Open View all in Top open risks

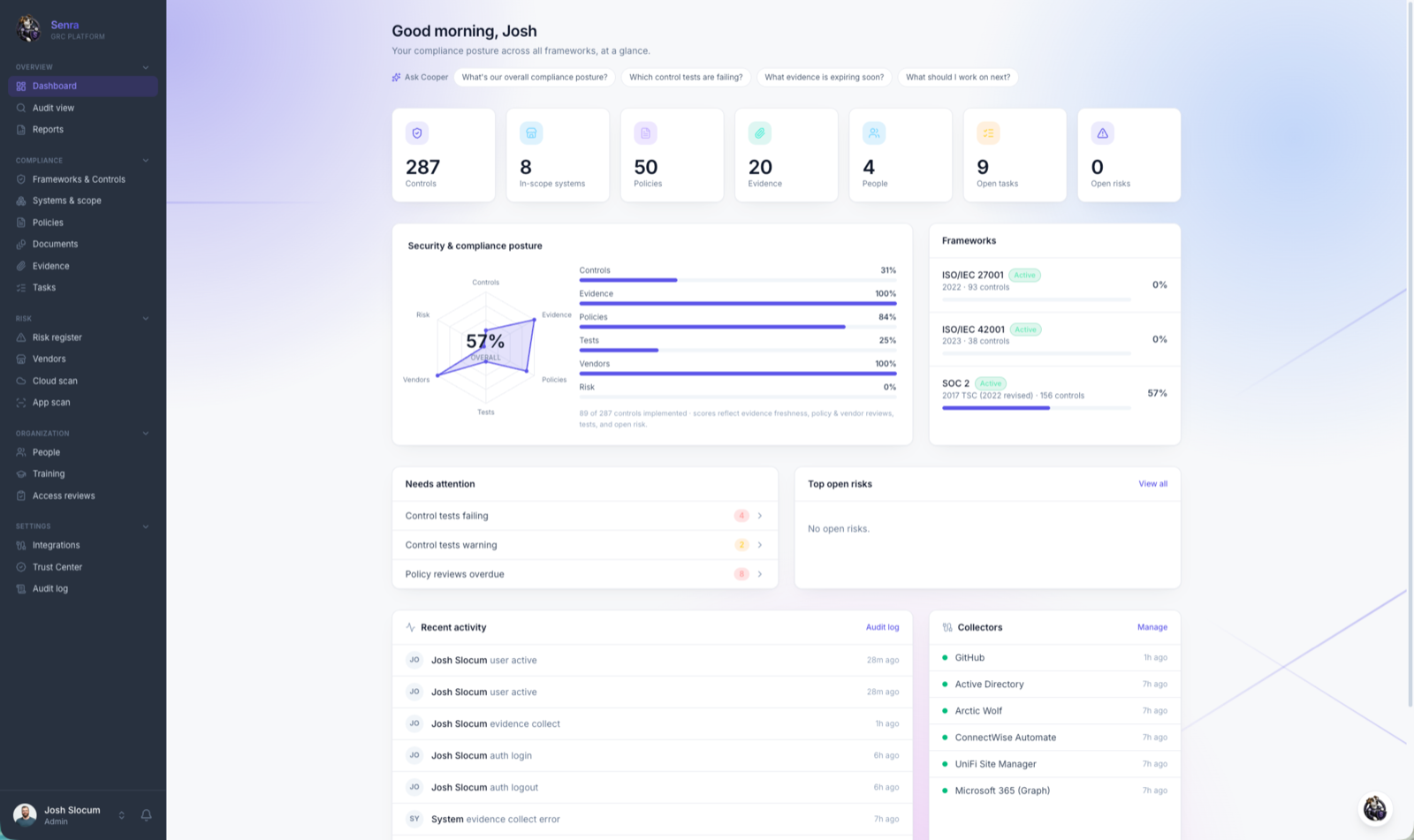[1152, 484]
